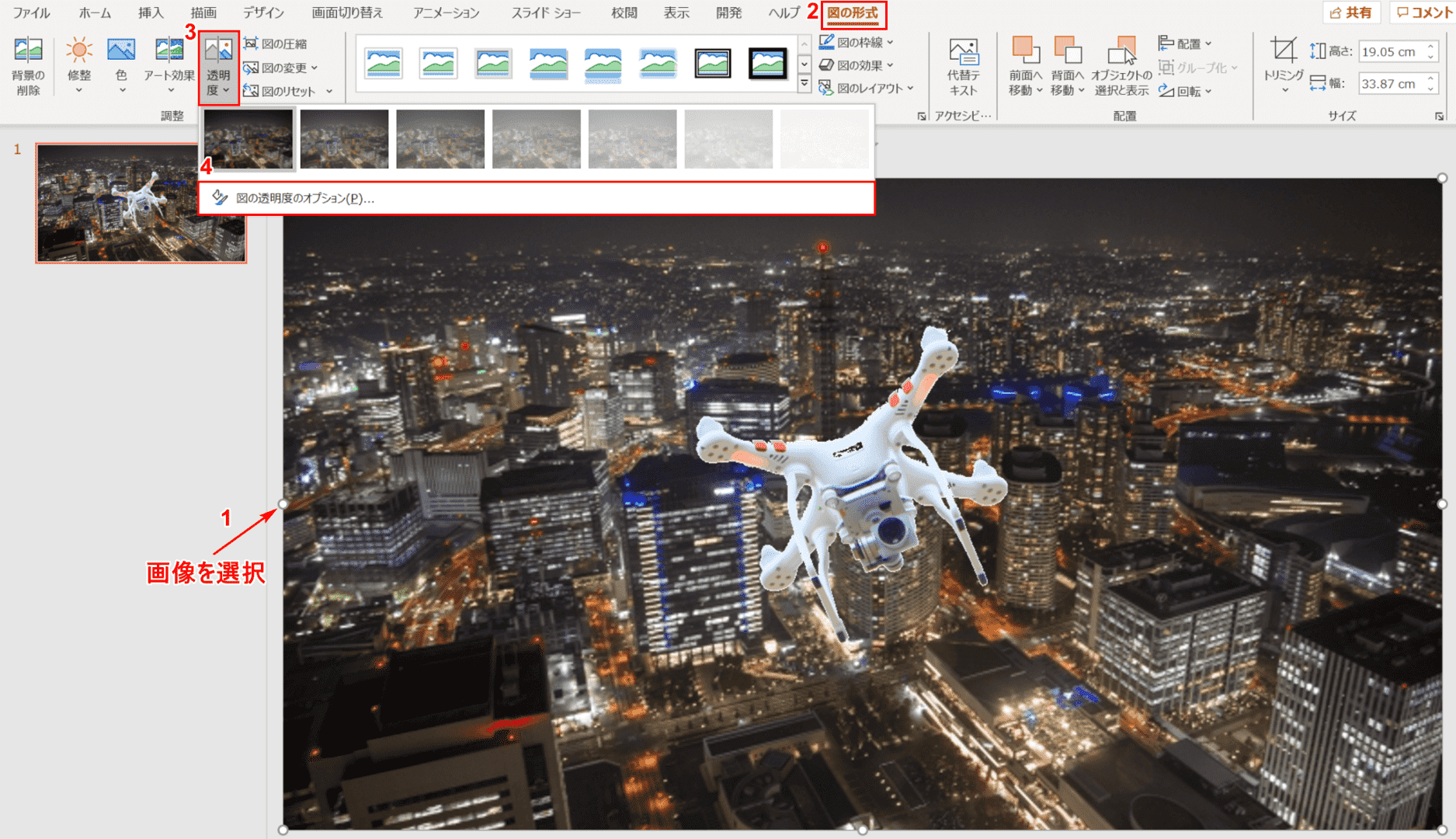Screen dimensions: 1456x839
Task: Select the third transparency preset thumbnail
Action: (440, 139)
